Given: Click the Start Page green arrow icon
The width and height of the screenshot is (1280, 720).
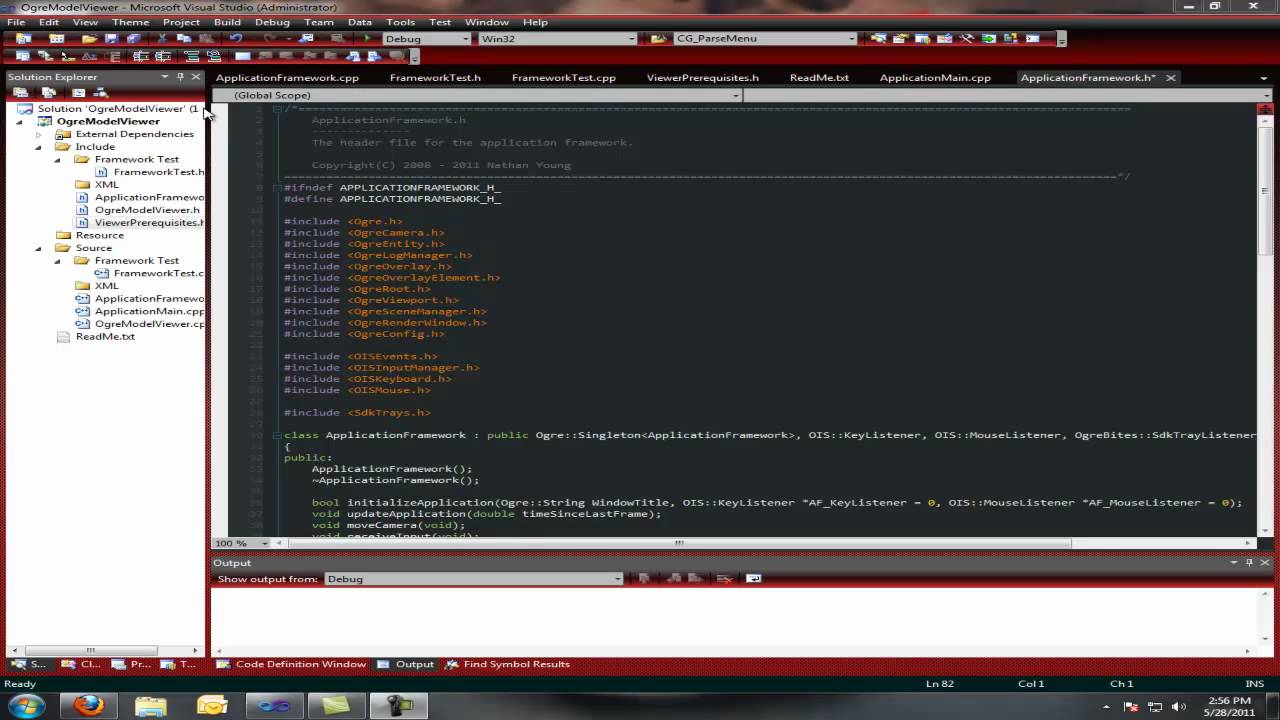Looking at the screenshot, I should 988,39.
